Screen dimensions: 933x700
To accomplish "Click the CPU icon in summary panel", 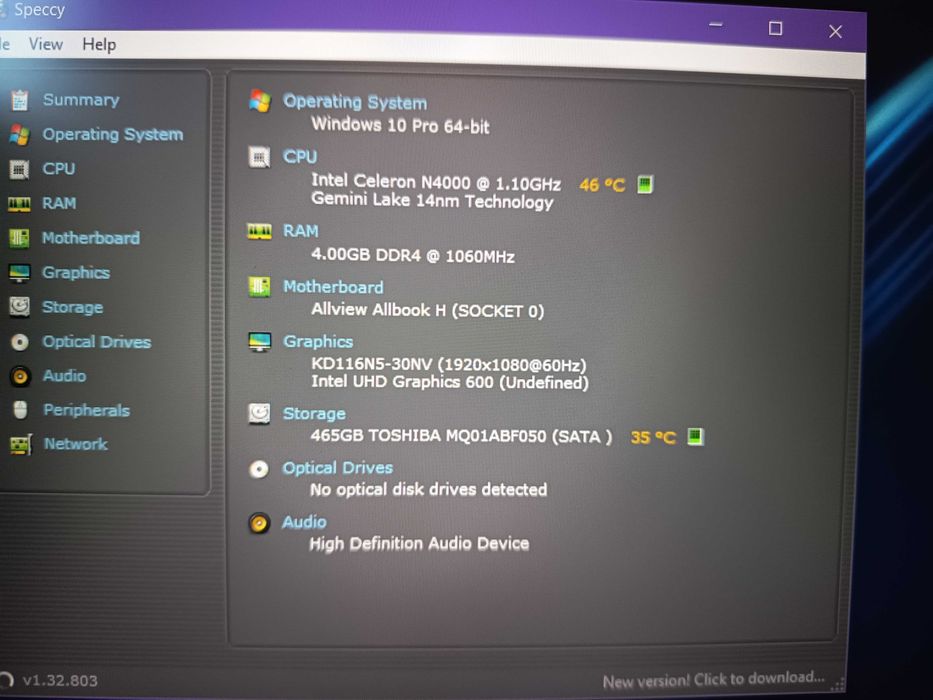I will 259,157.
